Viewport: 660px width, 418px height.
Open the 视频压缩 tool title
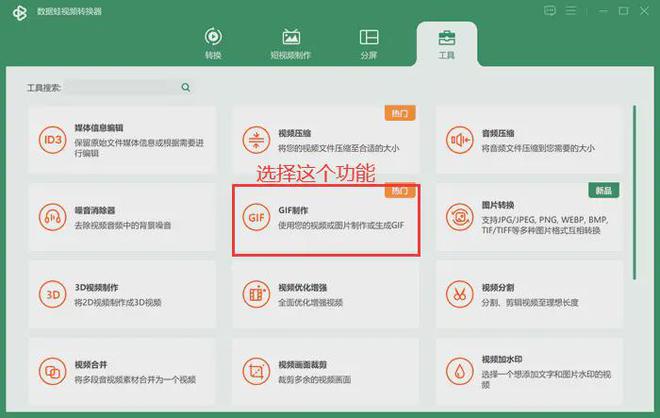(x=295, y=133)
